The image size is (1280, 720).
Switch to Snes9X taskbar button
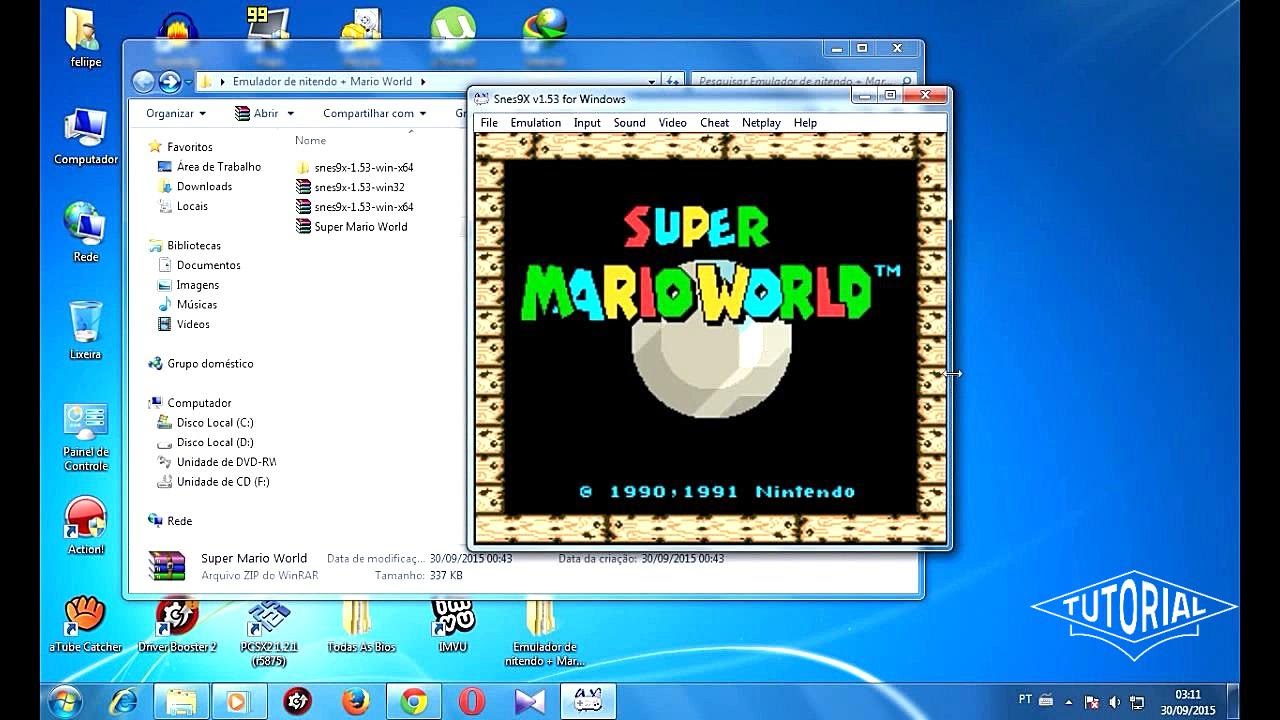coord(588,701)
